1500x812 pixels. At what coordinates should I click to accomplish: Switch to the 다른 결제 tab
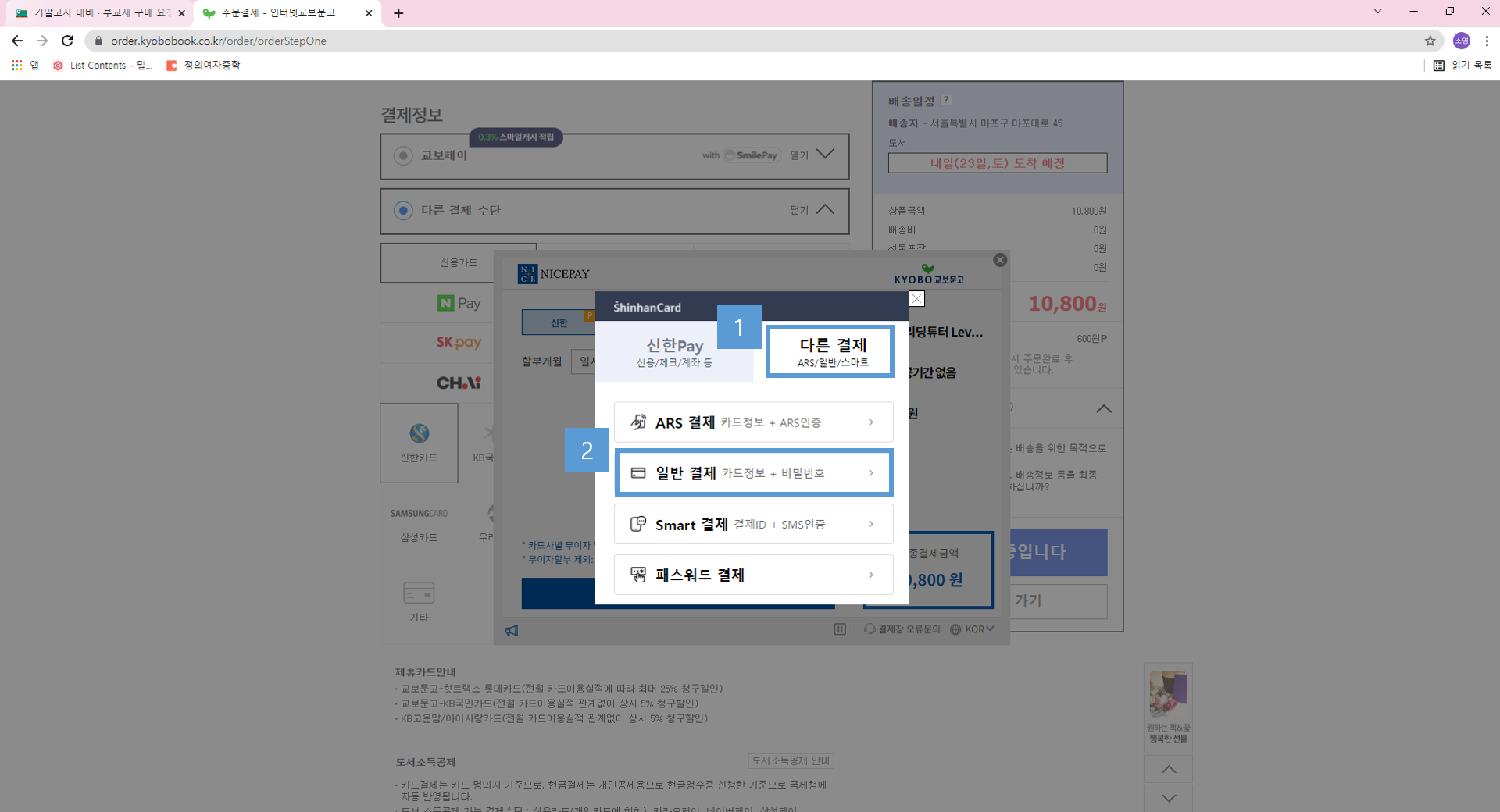click(x=832, y=351)
